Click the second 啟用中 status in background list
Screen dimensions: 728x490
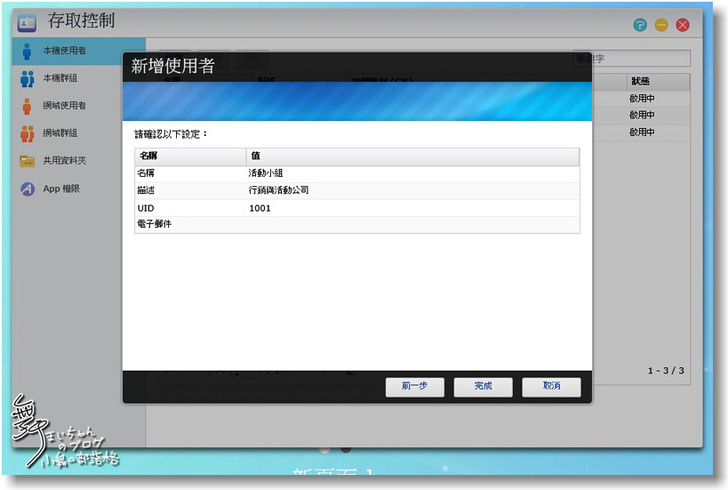point(642,115)
